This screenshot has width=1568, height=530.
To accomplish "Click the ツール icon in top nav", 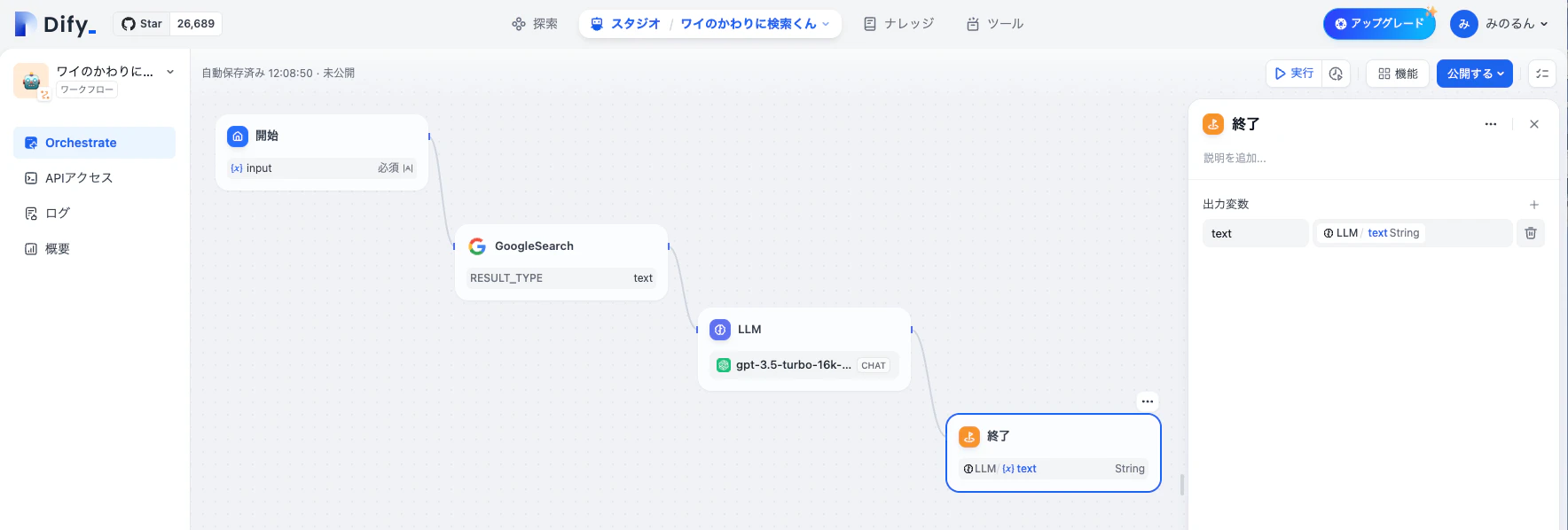I will click(x=973, y=24).
